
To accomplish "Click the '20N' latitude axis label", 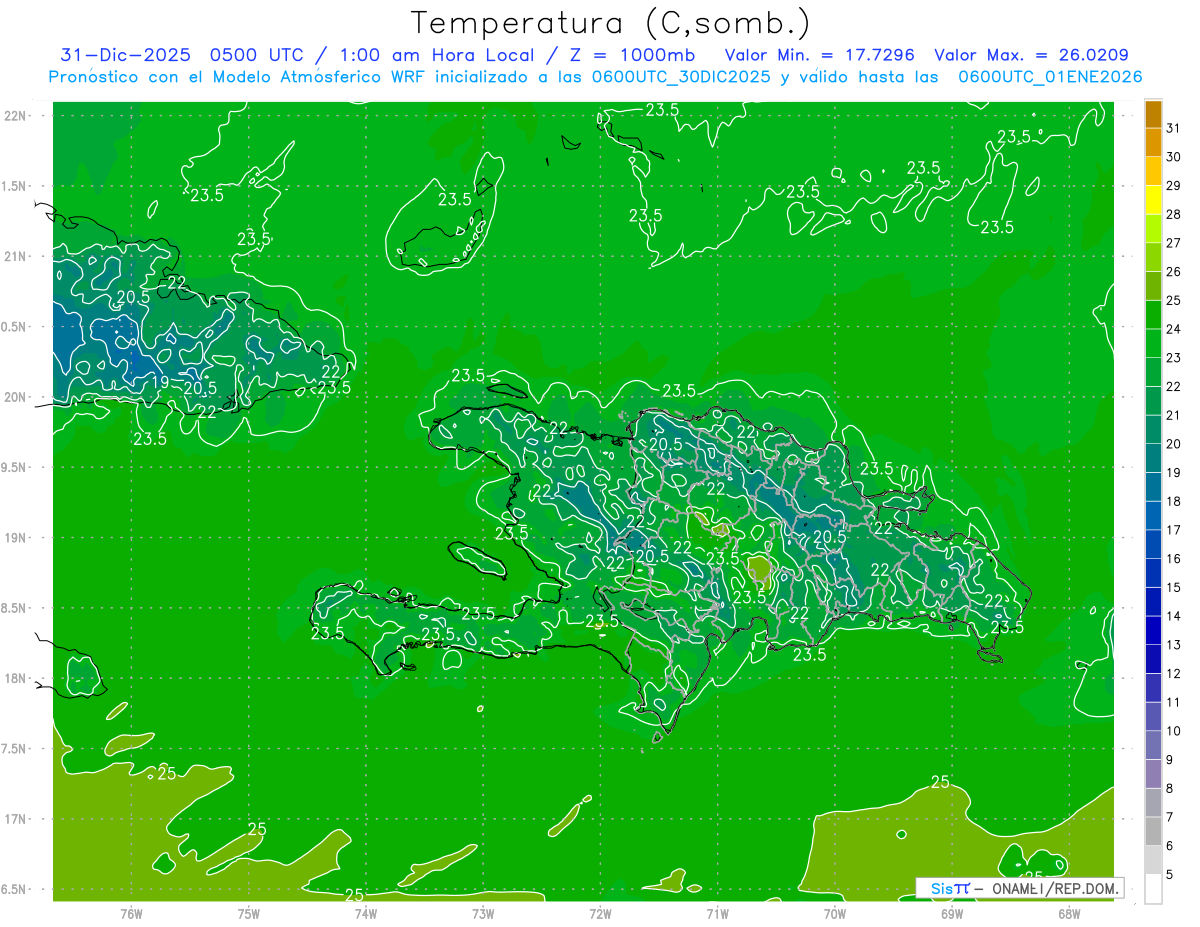I will pos(17,397).
